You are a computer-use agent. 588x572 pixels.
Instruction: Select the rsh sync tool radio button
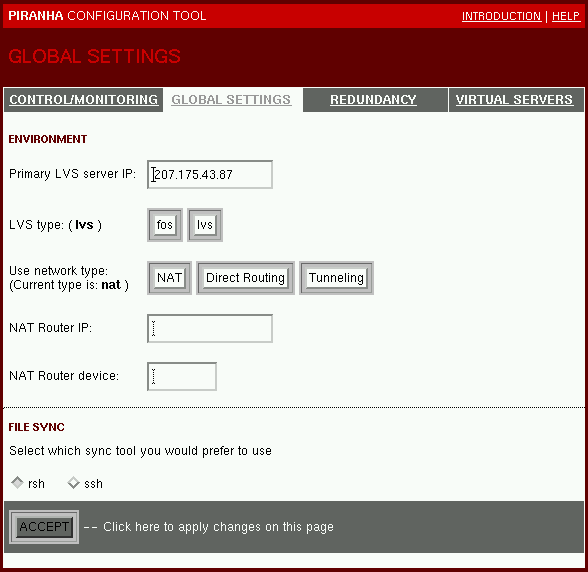coord(18,483)
